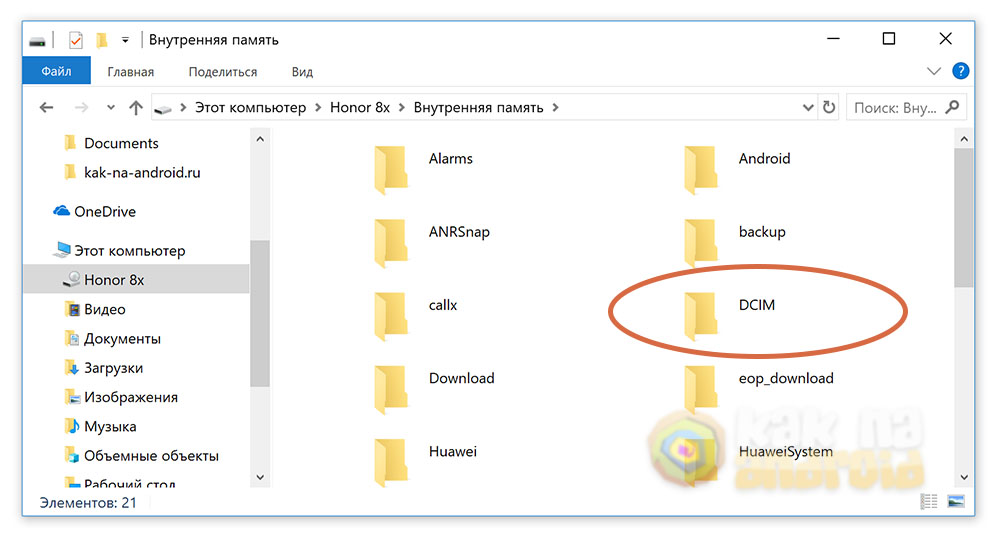
Task: Expand the ribbon with the chevron
Action: pyautogui.click(x=934, y=71)
